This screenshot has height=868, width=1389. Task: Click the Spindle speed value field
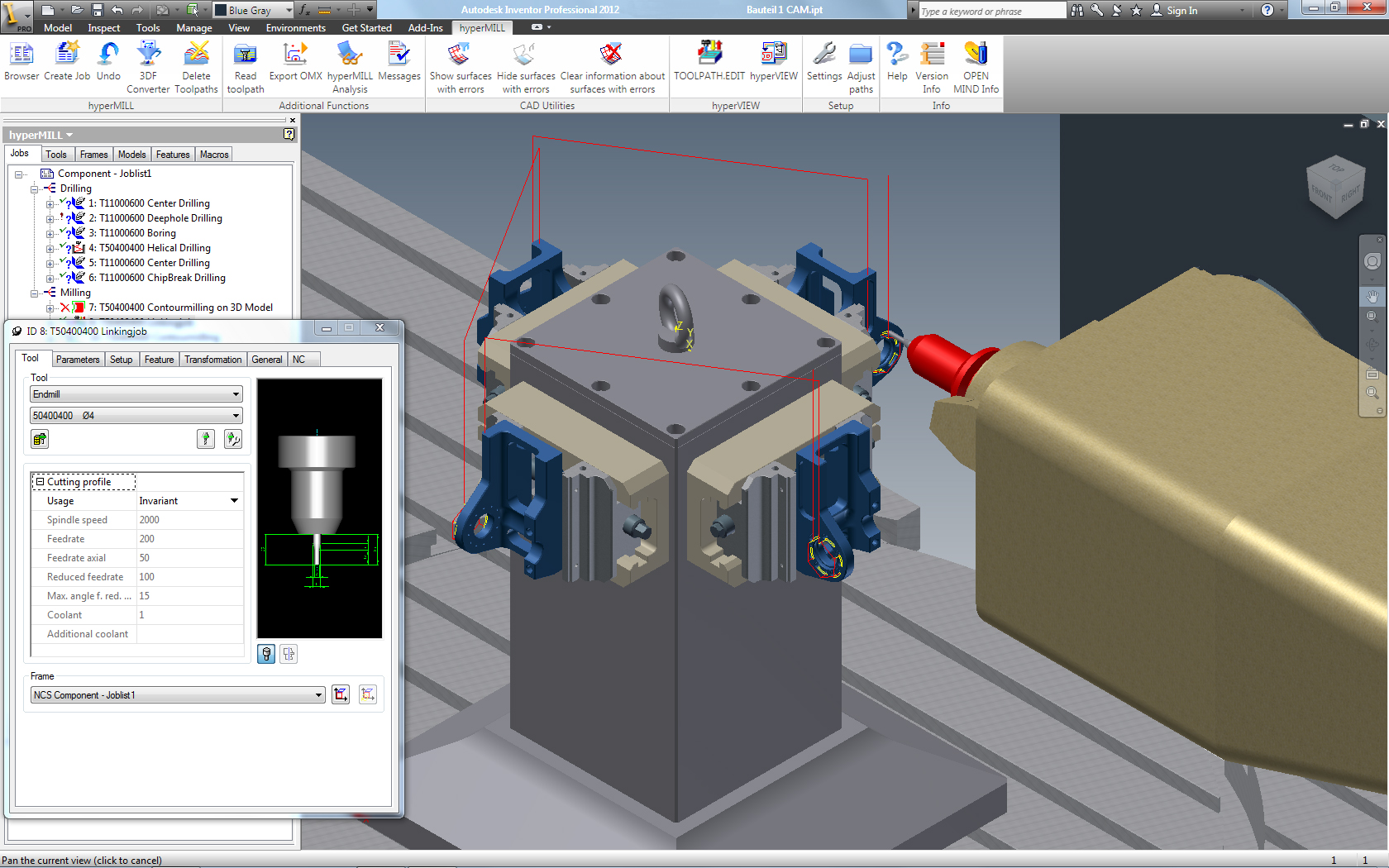click(189, 520)
